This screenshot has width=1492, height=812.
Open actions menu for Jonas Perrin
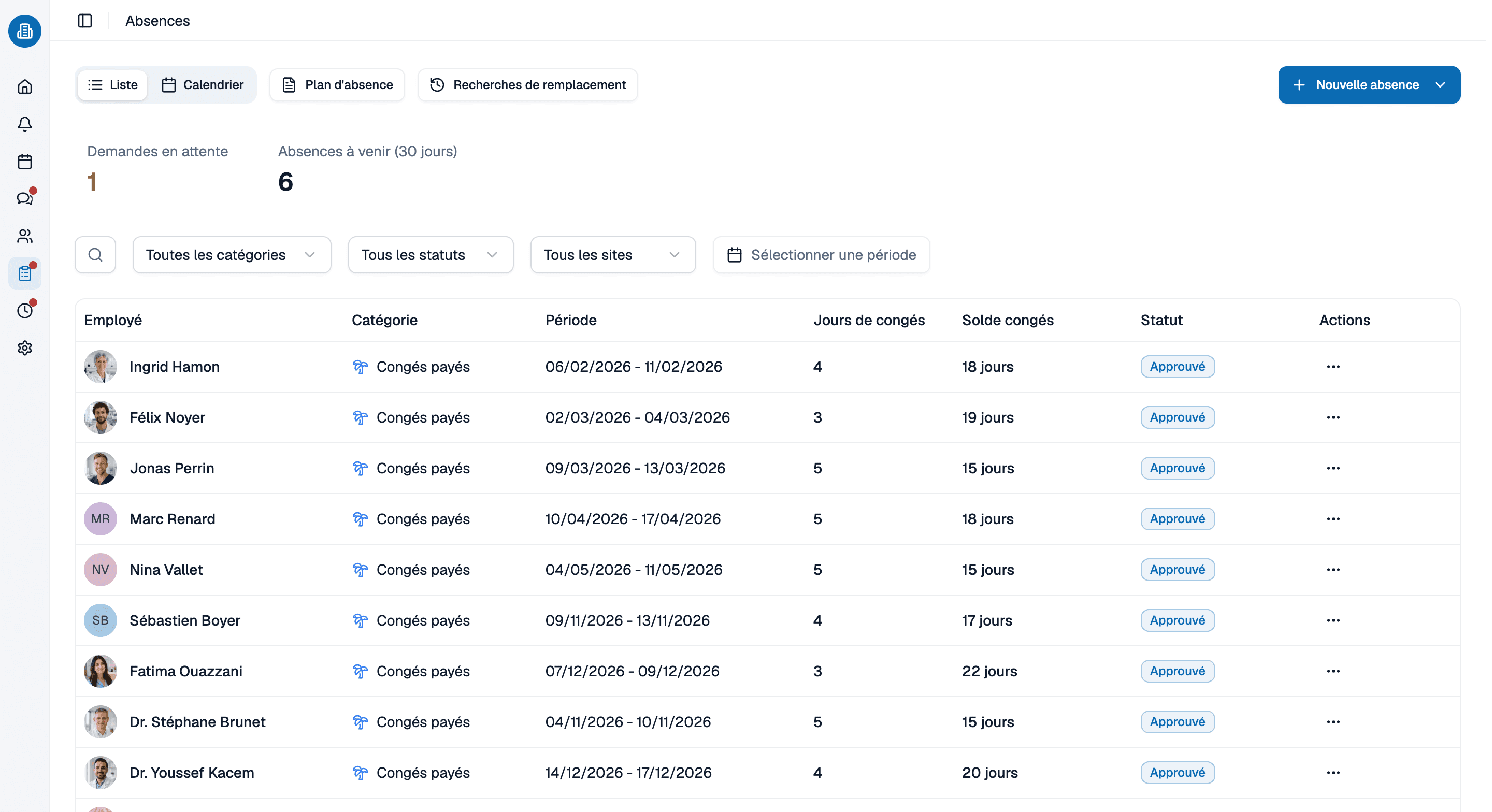coord(1333,468)
